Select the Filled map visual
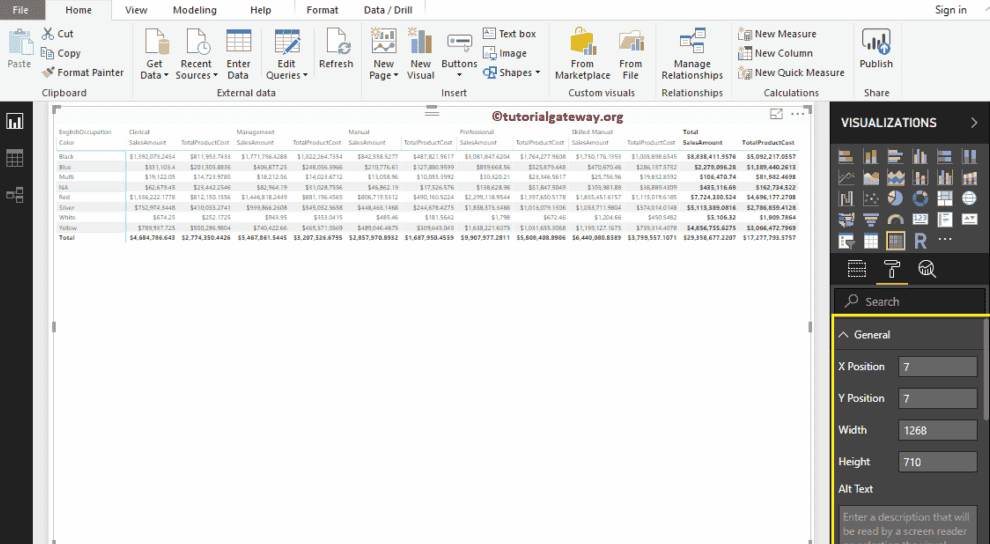Image resolution: width=990 pixels, height=544 pixels. (846, 220)
